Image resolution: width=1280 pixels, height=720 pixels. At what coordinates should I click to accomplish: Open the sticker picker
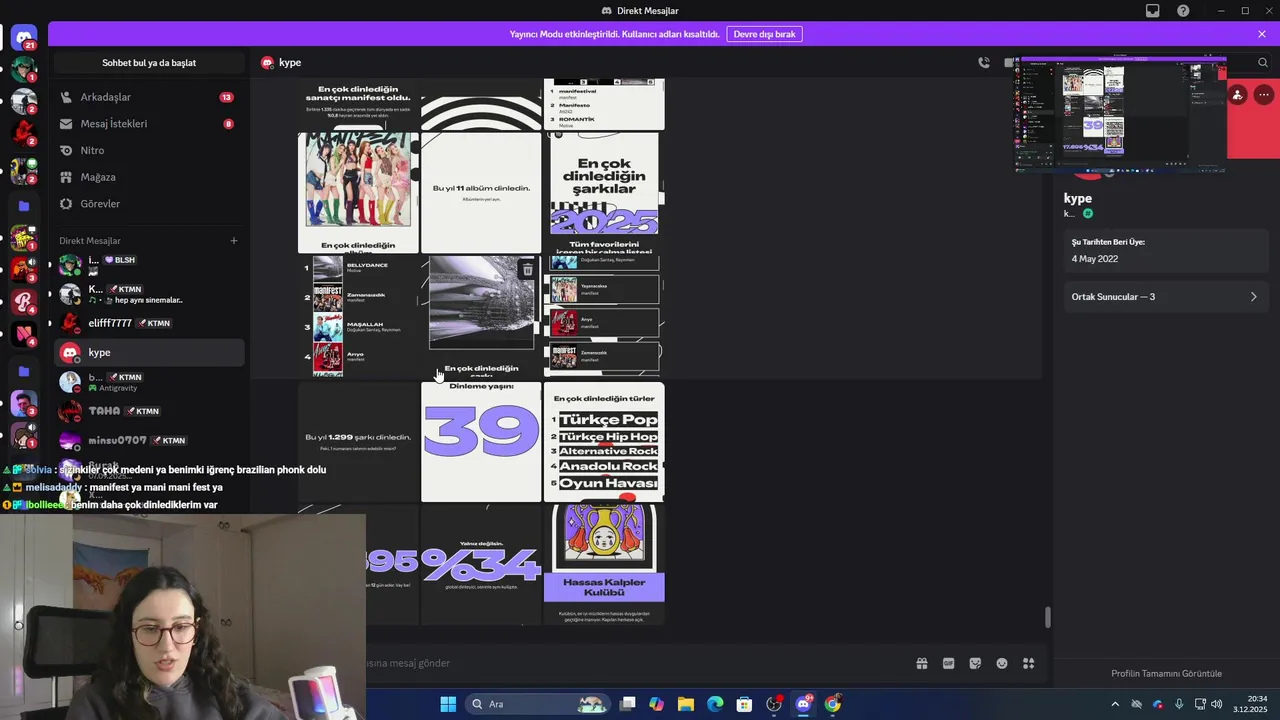pos(975,663)
